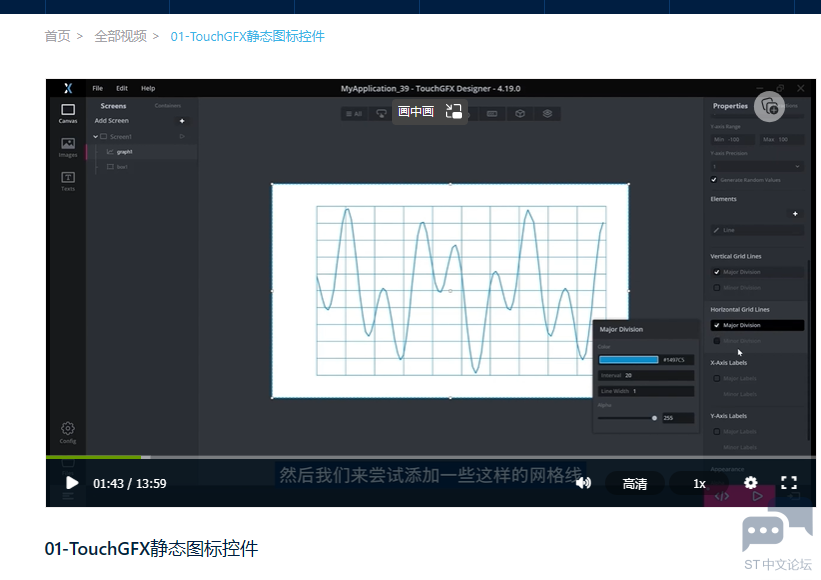The width and height of the screenshot is (821, 580).
Task: Click the Alpha slider handle
Action: tap(654, 418)
